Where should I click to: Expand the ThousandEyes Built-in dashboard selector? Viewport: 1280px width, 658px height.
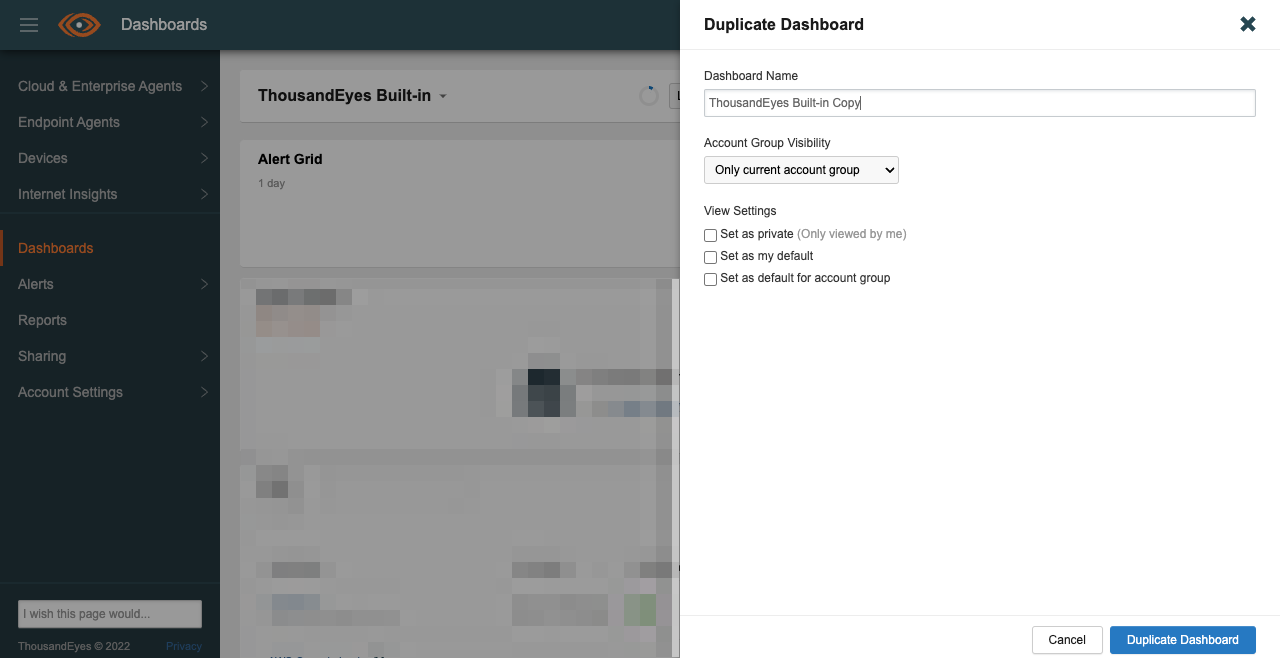pyautogui.click(x=352, y=96)
